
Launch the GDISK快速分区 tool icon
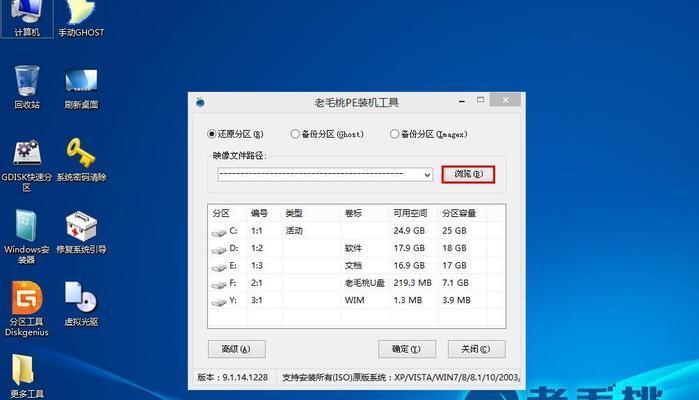(27, 165)
